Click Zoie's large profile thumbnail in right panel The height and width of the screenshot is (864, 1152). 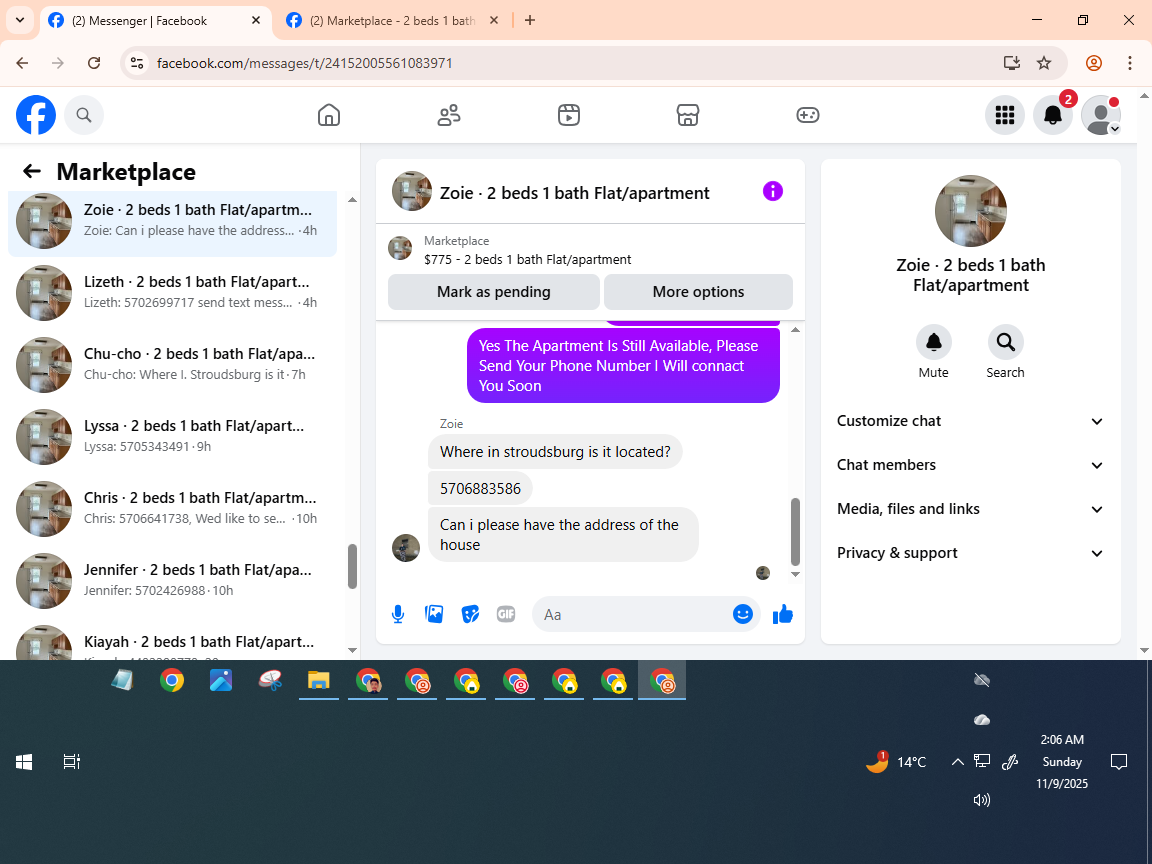point(971,211)
